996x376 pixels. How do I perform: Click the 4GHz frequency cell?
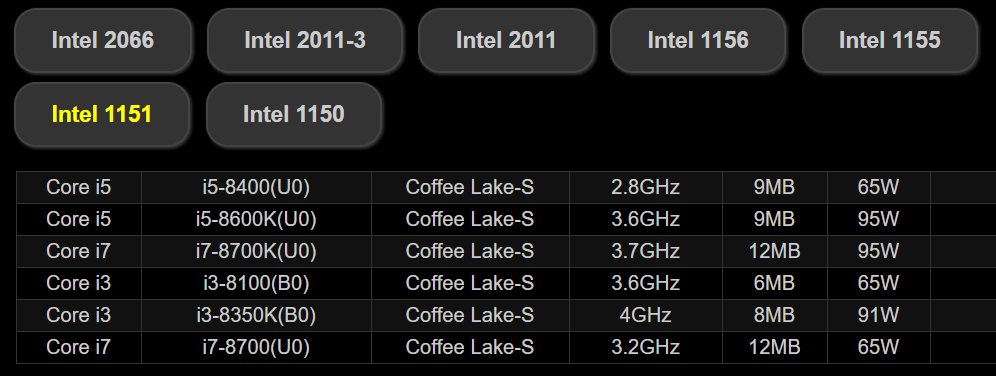[x=646, y=315]
